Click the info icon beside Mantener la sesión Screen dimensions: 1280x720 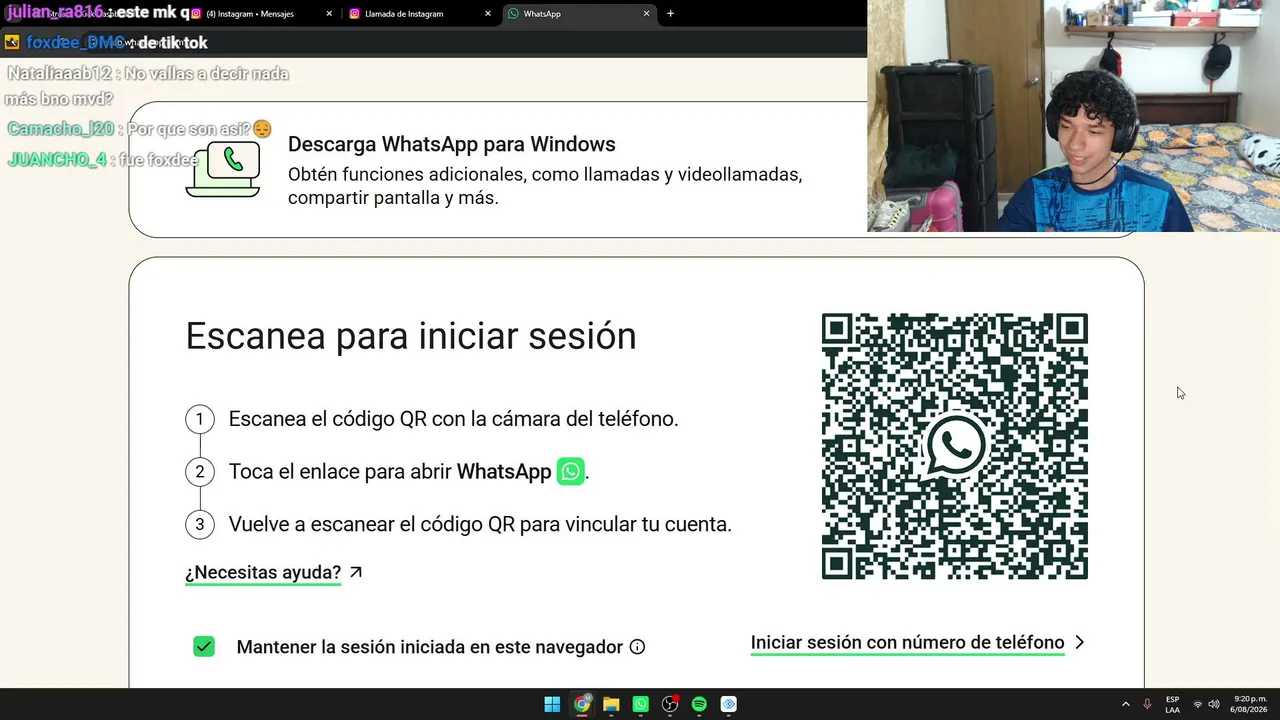click(637, 647)
